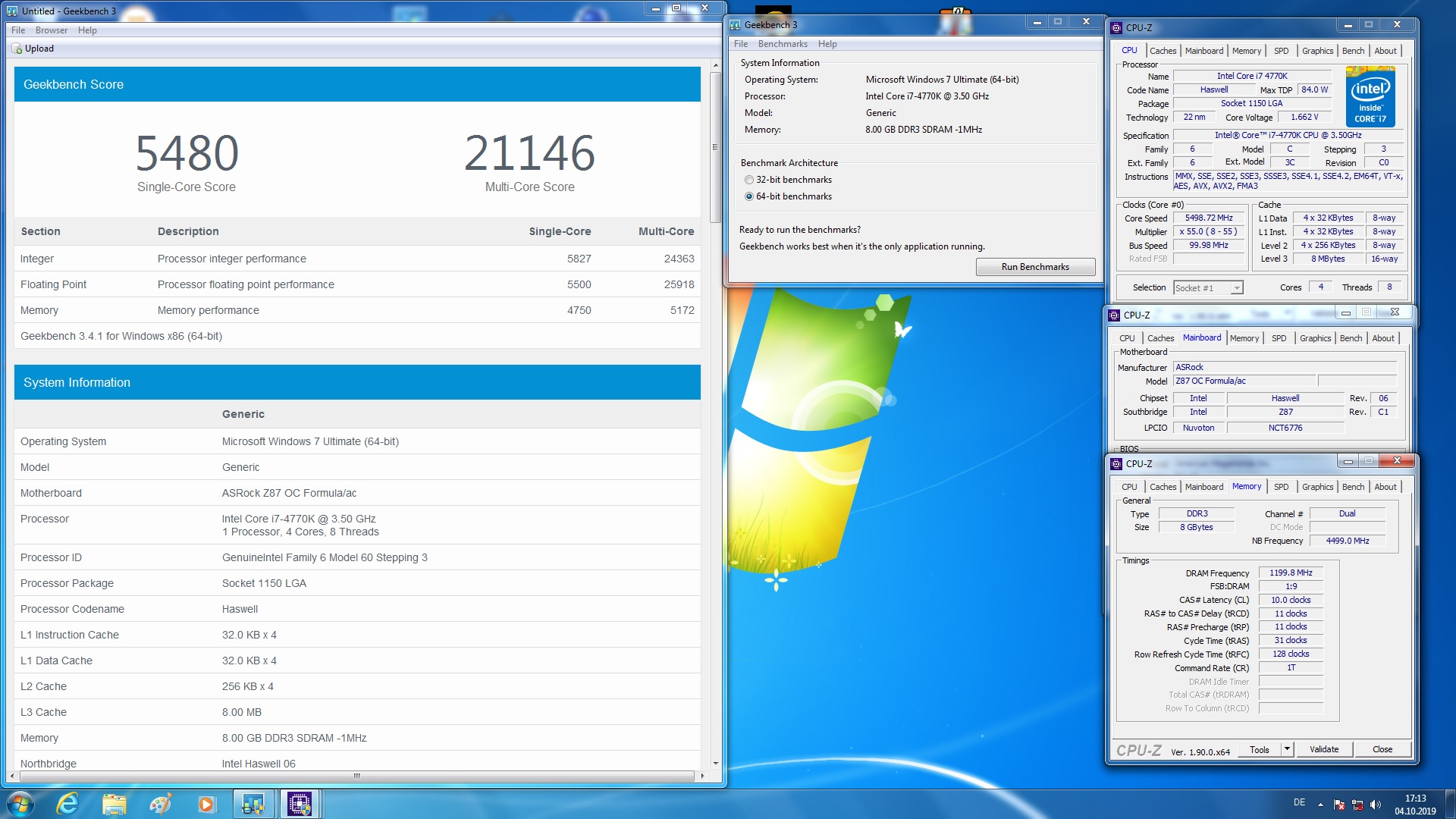Open Tools dropdown arrow in CPU-Z

1287,749
